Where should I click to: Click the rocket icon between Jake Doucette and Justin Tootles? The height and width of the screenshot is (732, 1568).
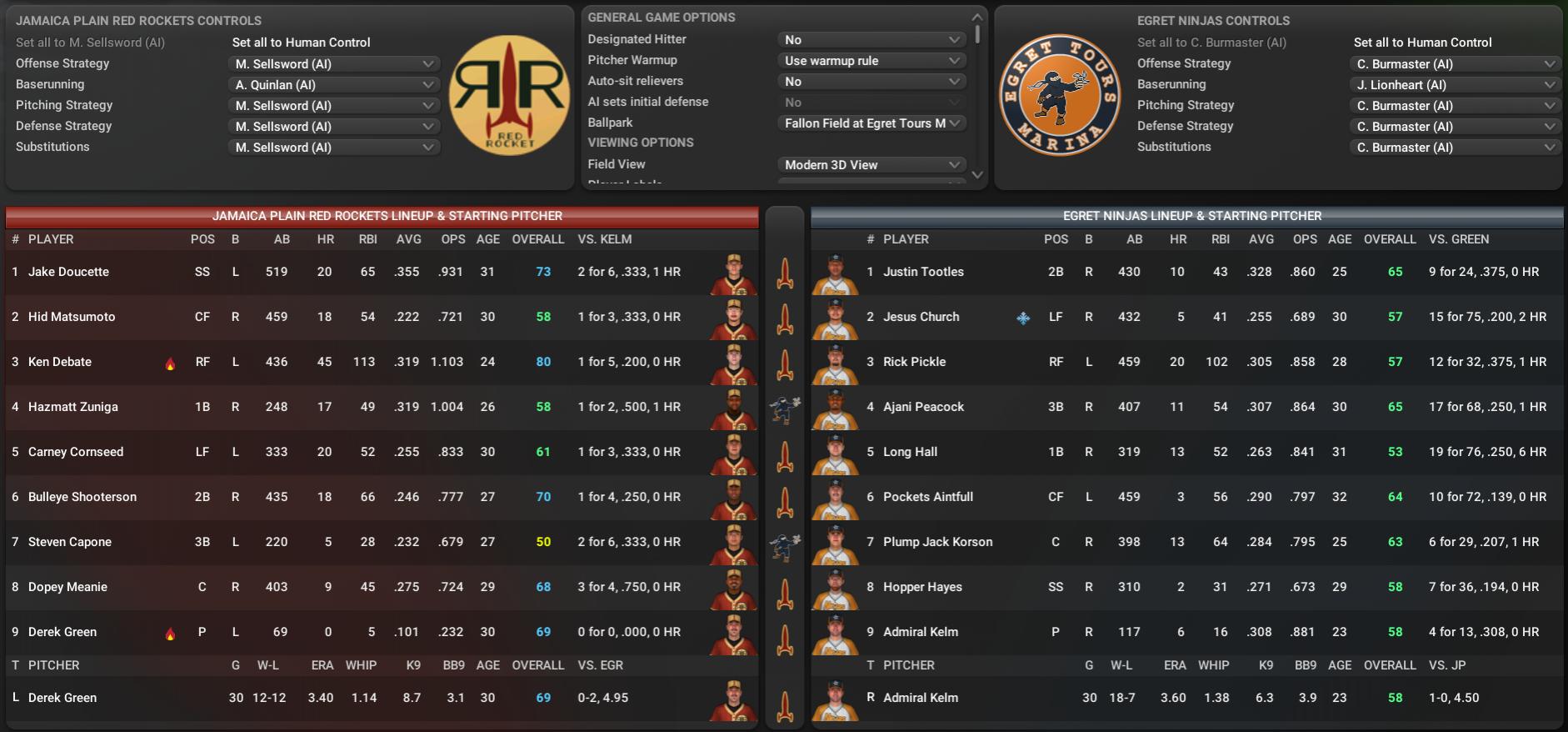784,273
